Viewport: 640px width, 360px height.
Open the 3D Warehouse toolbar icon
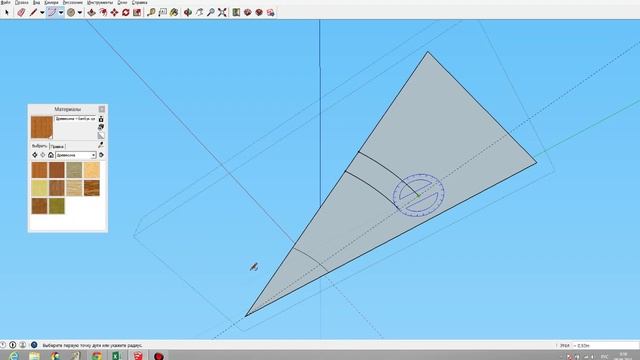pyautogui.click(x=236, y=12)
